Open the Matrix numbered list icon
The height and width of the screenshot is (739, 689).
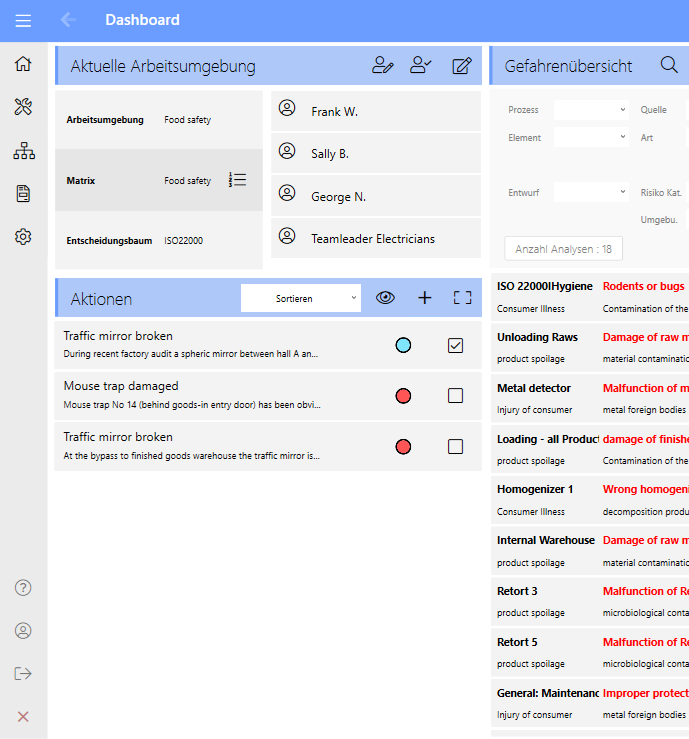[x=238, y=180]
